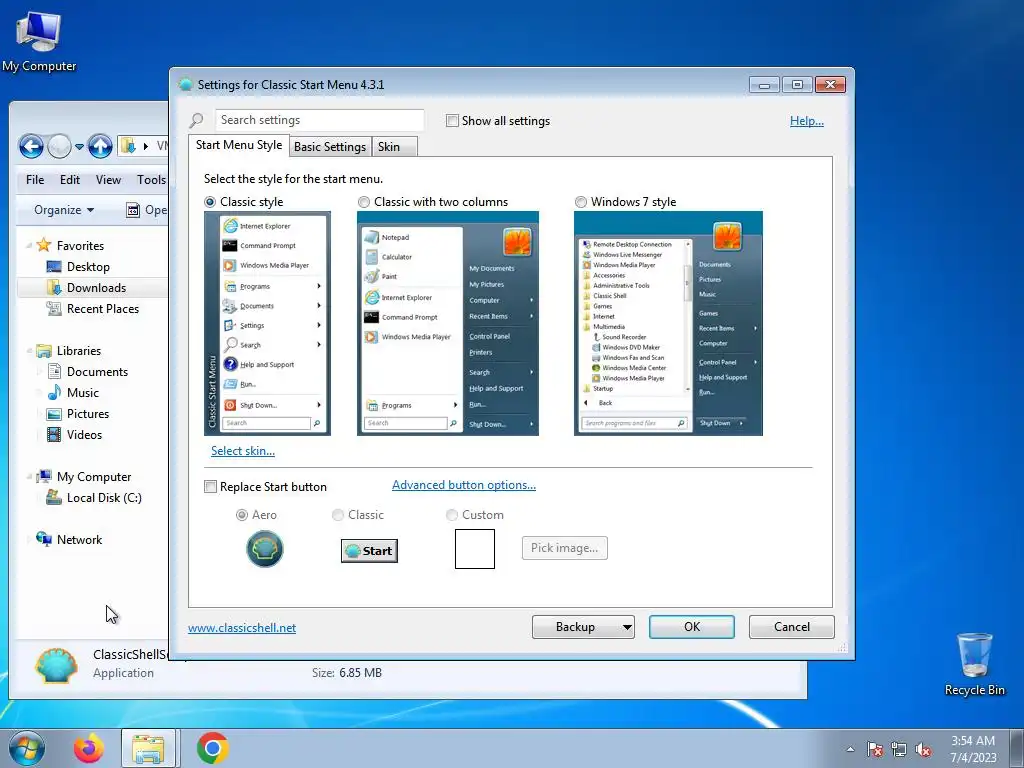Expand the Organize dropdown in Explorer

pos(64,210)
